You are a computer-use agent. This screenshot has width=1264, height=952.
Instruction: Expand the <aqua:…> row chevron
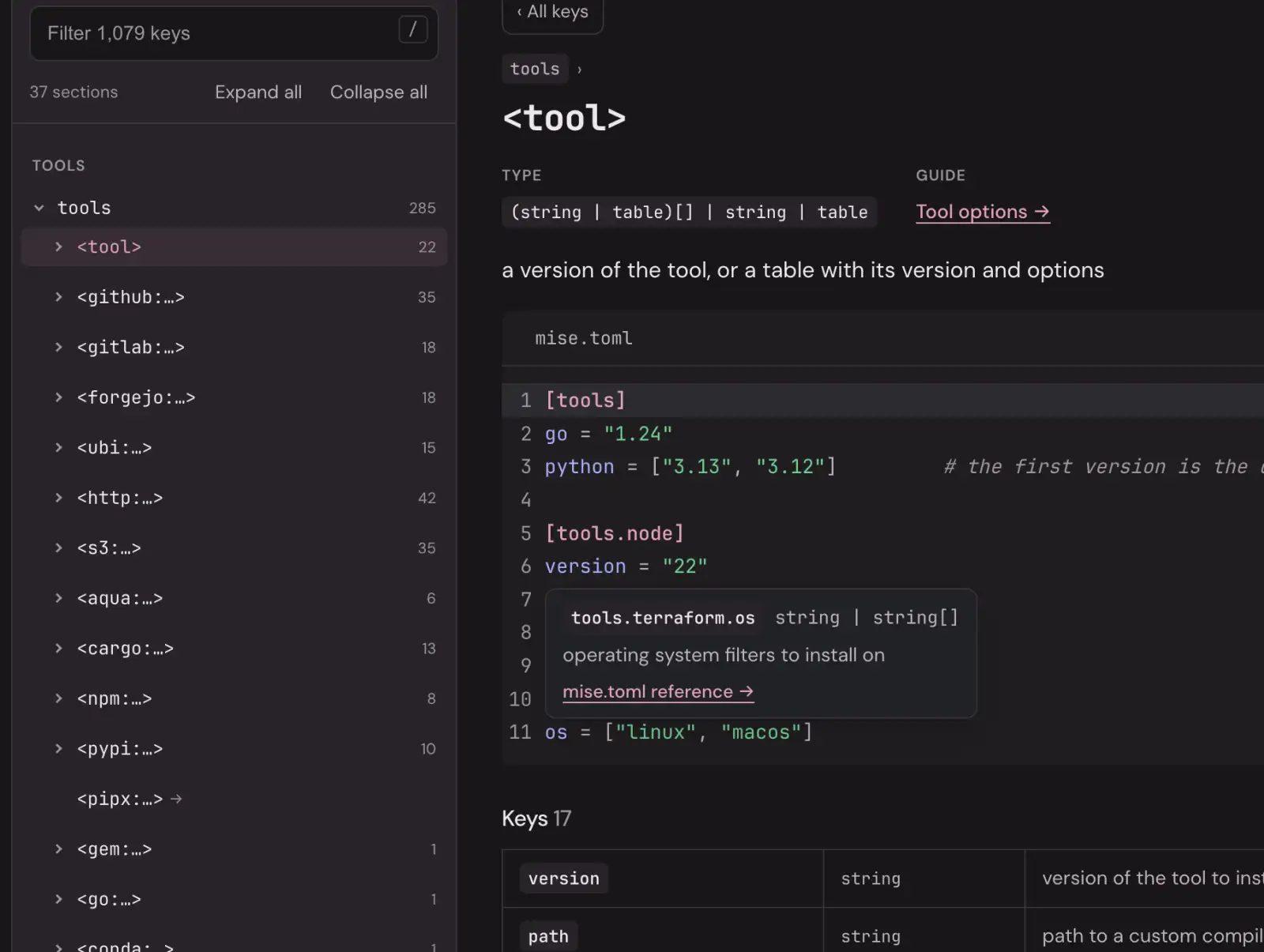tap(58, 598)
